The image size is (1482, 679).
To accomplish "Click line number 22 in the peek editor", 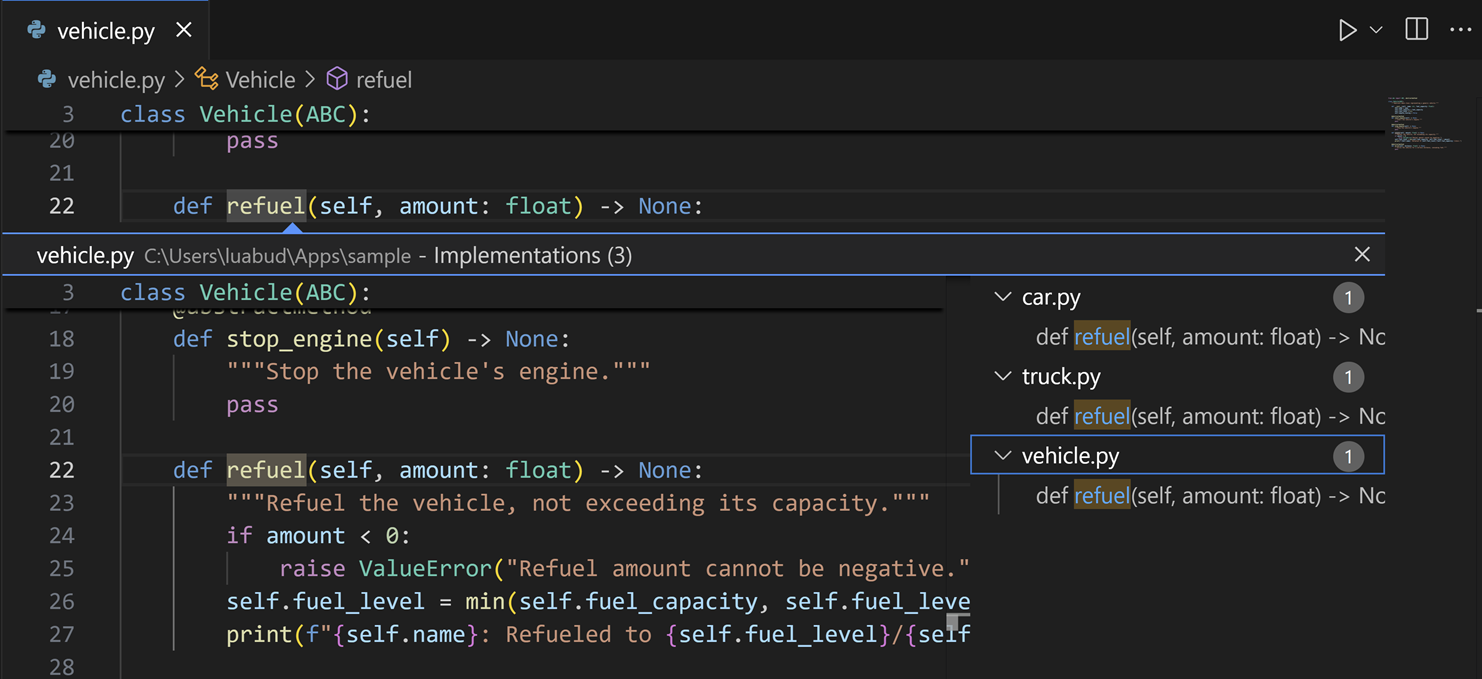I will click(62, 469).
